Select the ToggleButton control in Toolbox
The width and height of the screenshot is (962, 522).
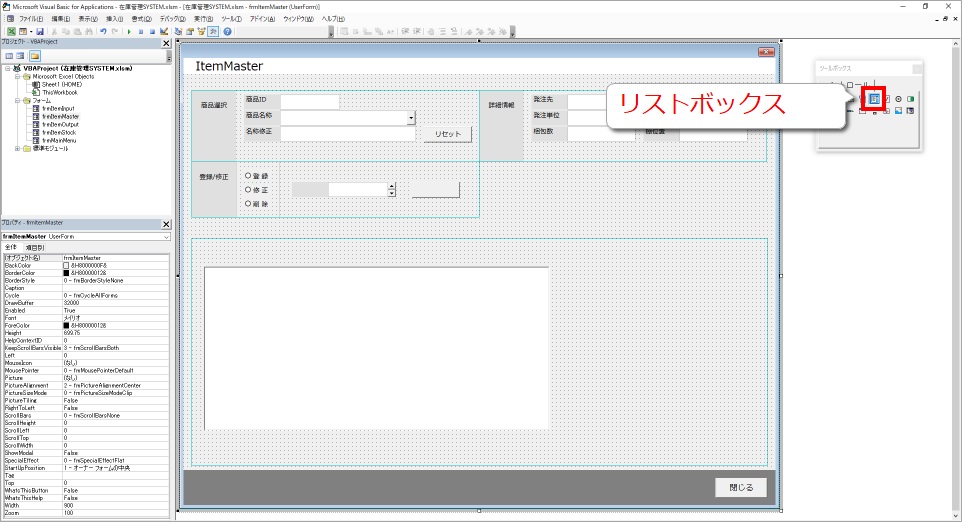(910, 99)
